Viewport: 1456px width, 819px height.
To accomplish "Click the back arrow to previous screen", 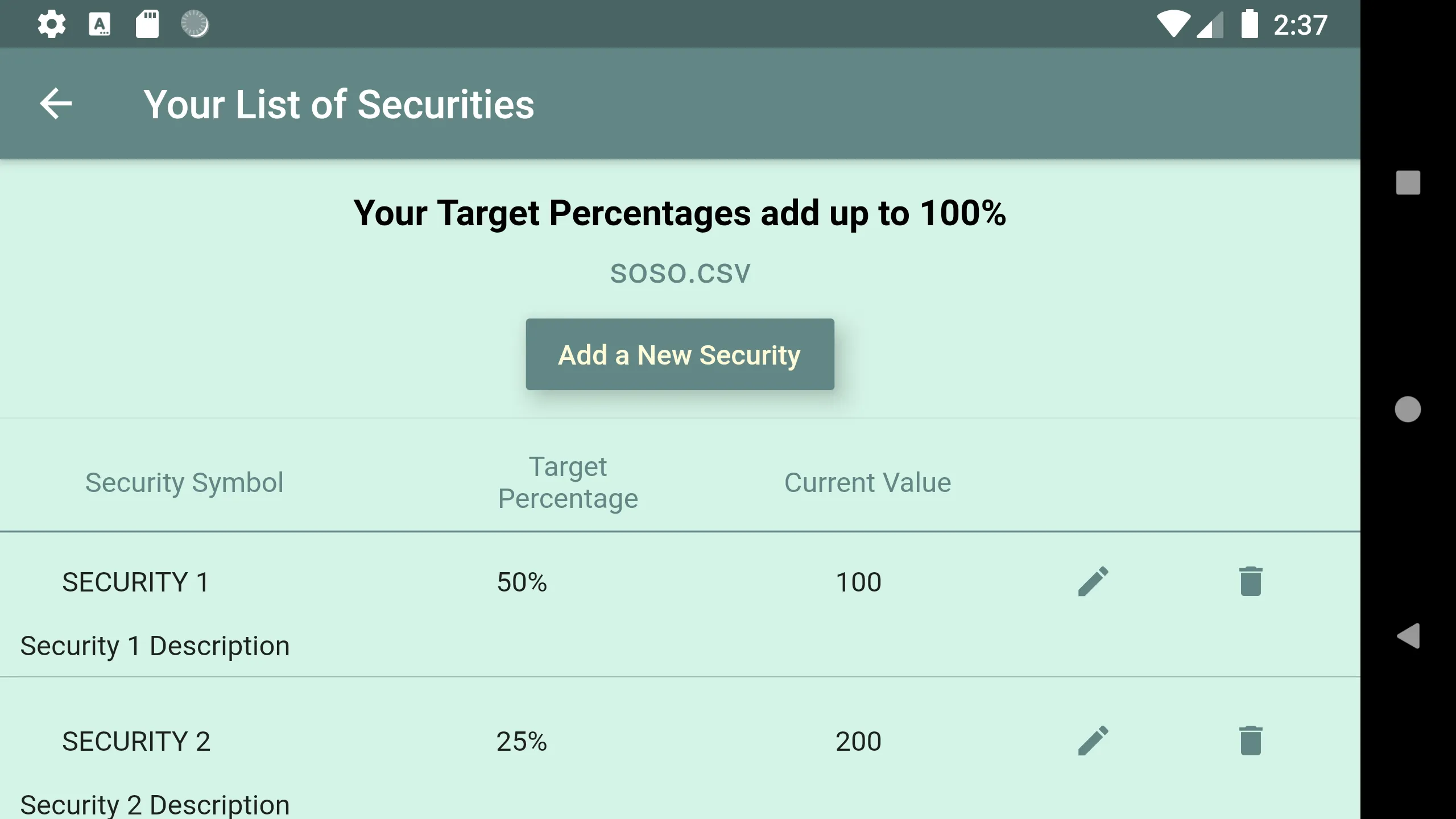I will pyautogui.click(x=56, y=104).
